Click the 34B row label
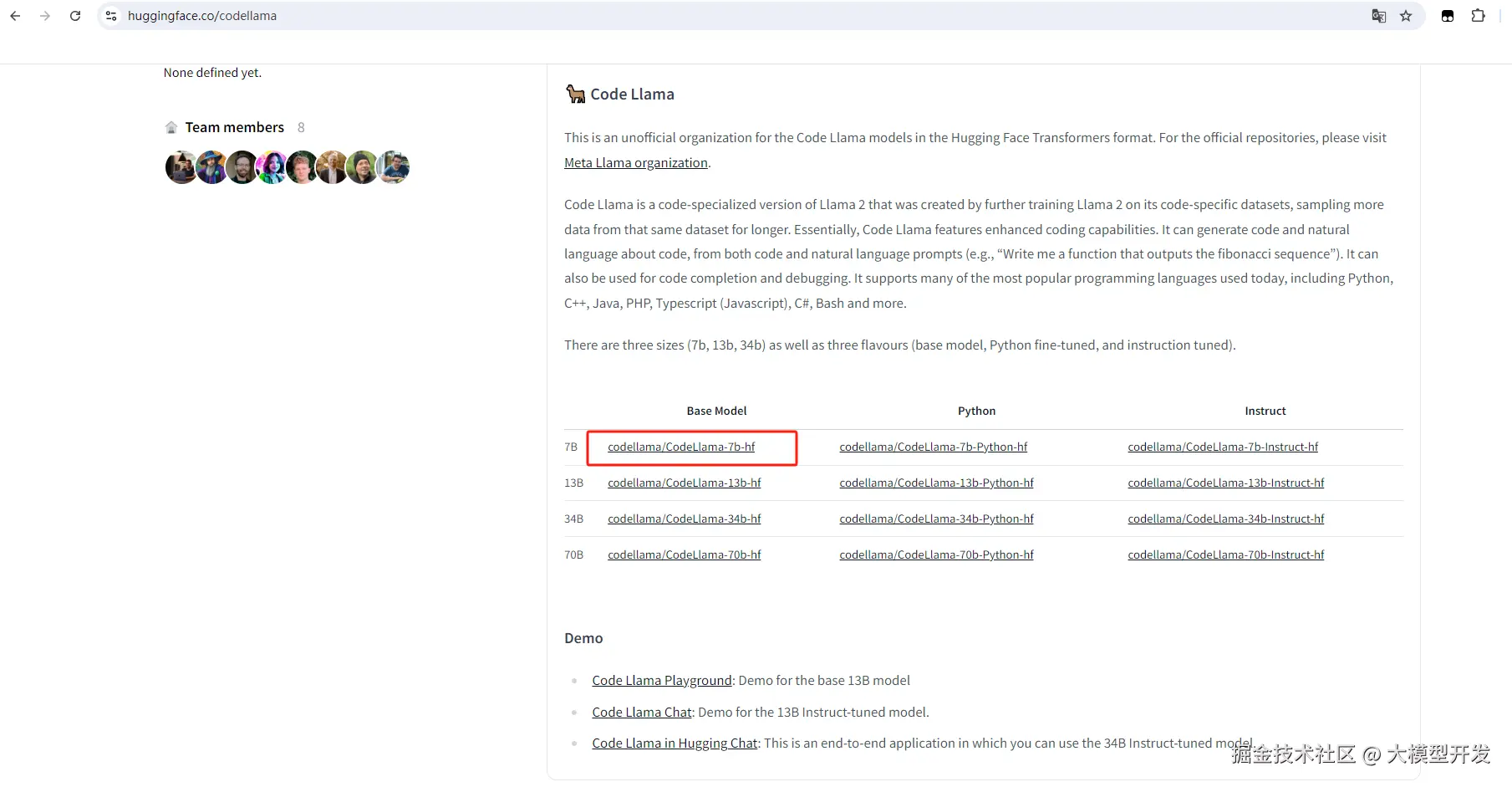Image resolution: width=1512 pixels, height=787 pixels. pyautogui.click(x=573, y=519)
